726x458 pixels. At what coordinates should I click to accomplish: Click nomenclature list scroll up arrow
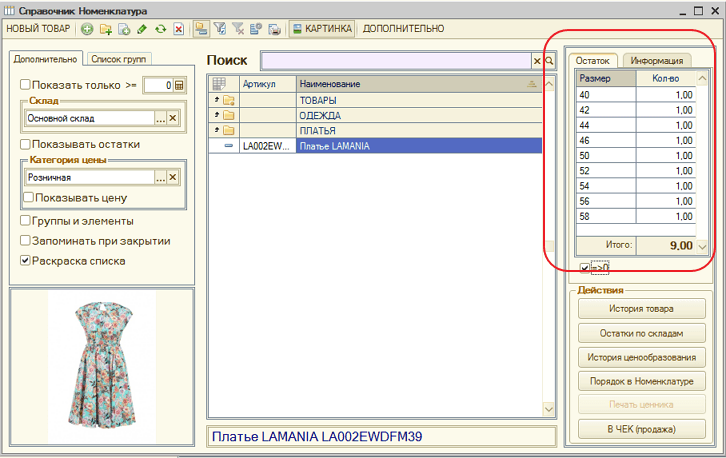pos(549,84)
